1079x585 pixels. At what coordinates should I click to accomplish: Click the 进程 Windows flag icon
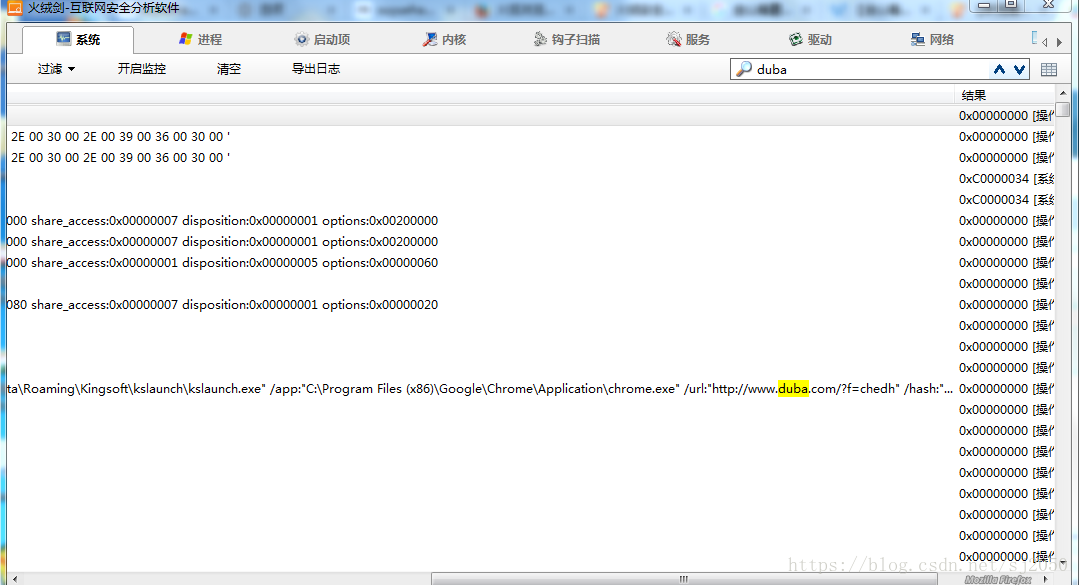(x=186, y=39)
